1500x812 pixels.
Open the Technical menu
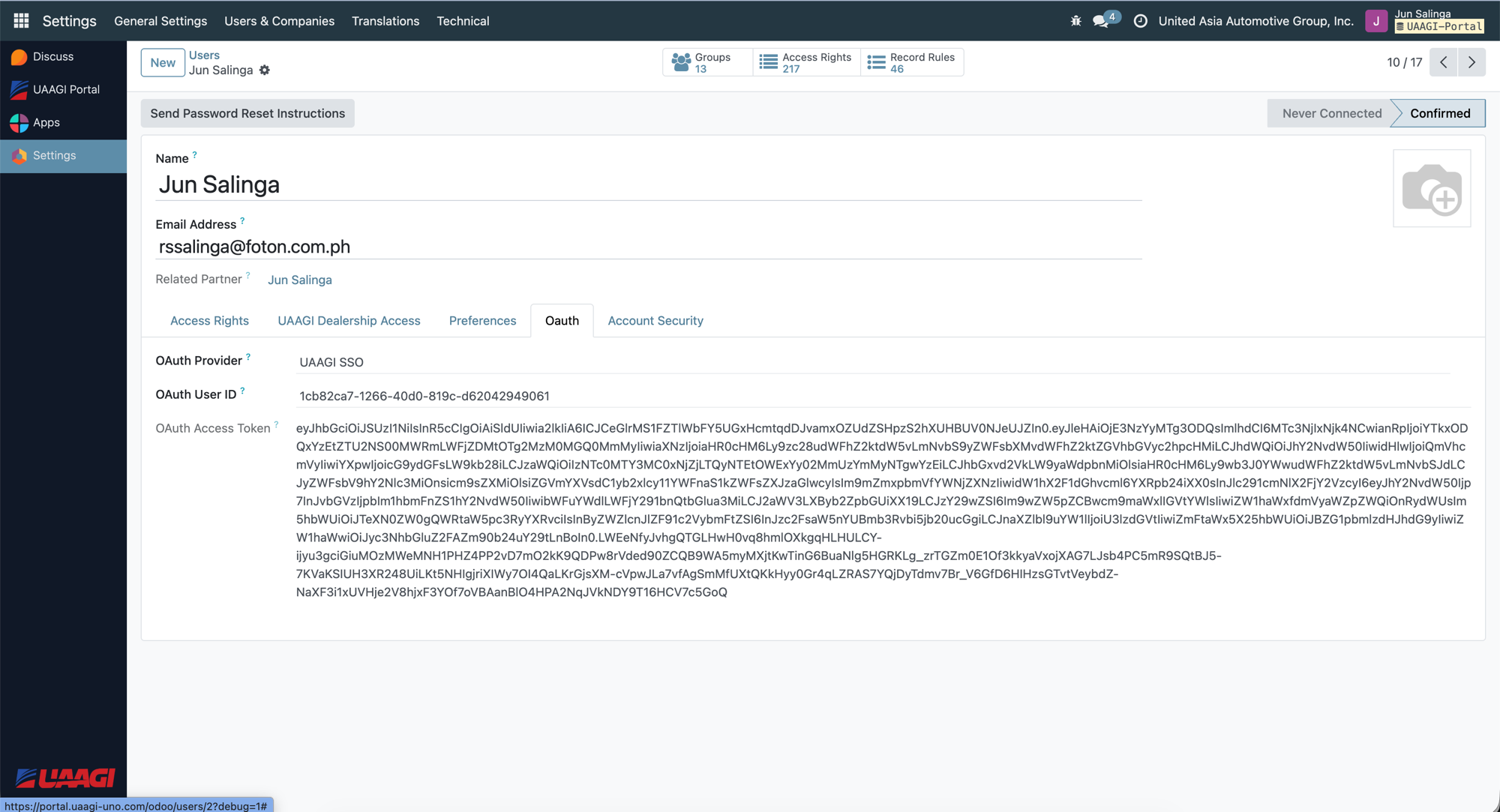click(x=463, y=21)
